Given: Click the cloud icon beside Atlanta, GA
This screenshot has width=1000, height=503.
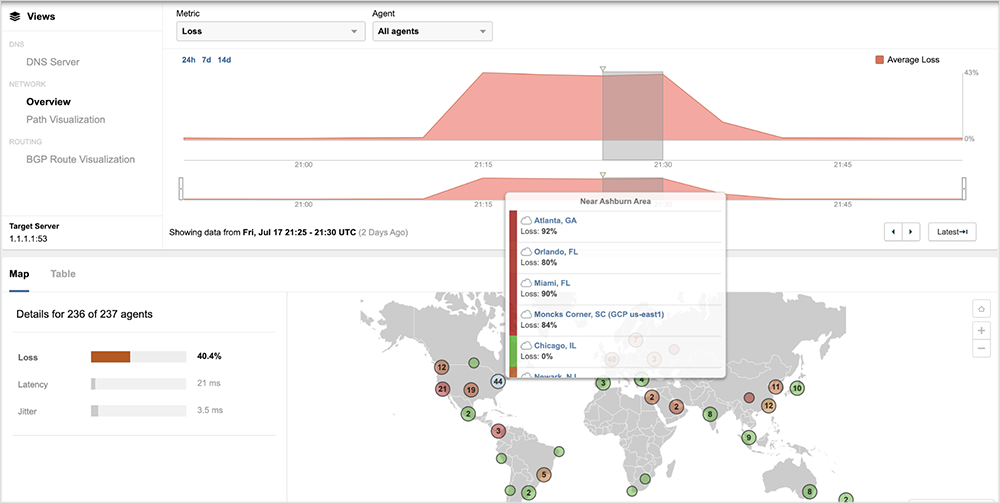Looking at the screenshot, I should 527,220.
